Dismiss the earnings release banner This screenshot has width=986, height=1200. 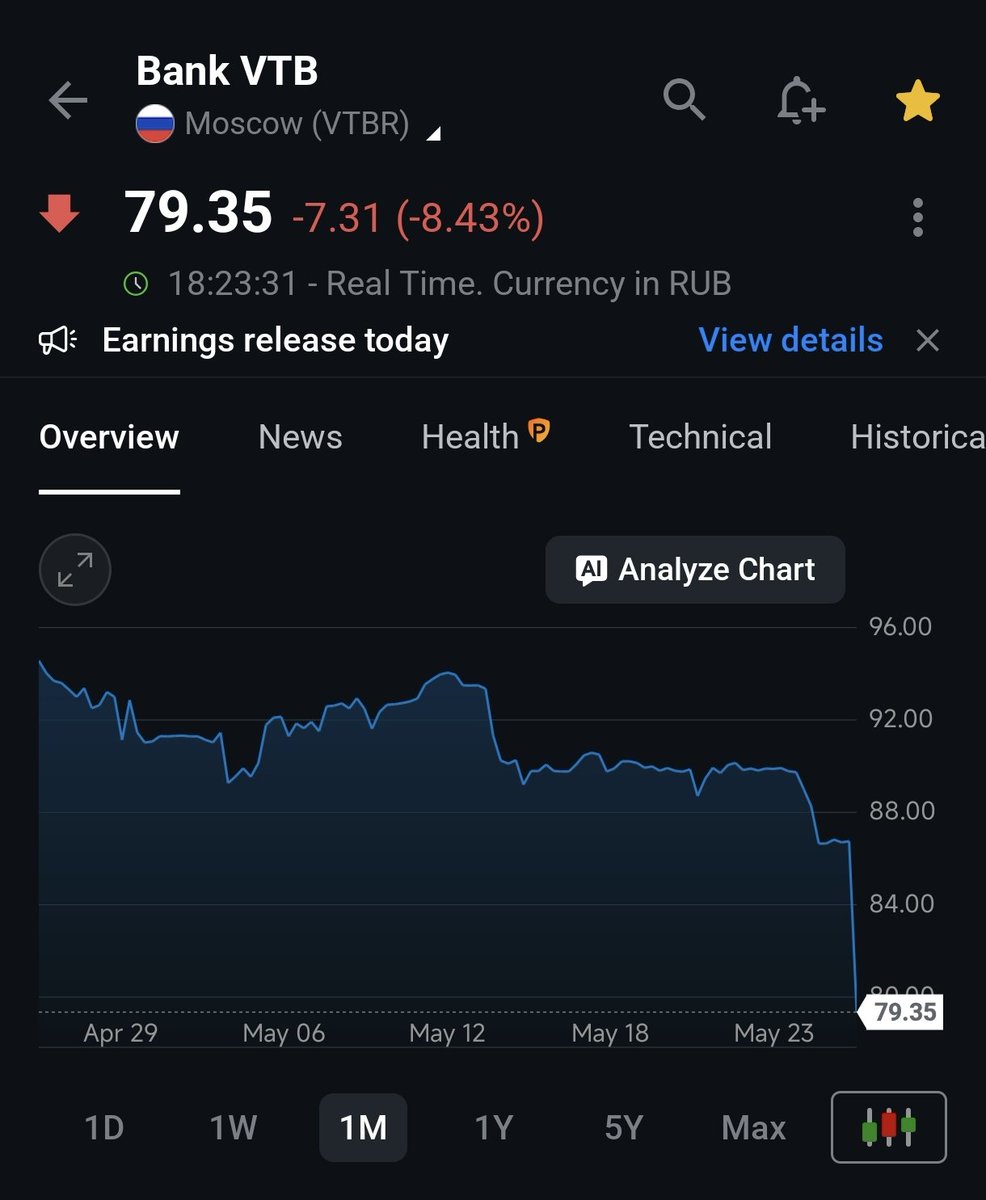[x=928, y=341]
